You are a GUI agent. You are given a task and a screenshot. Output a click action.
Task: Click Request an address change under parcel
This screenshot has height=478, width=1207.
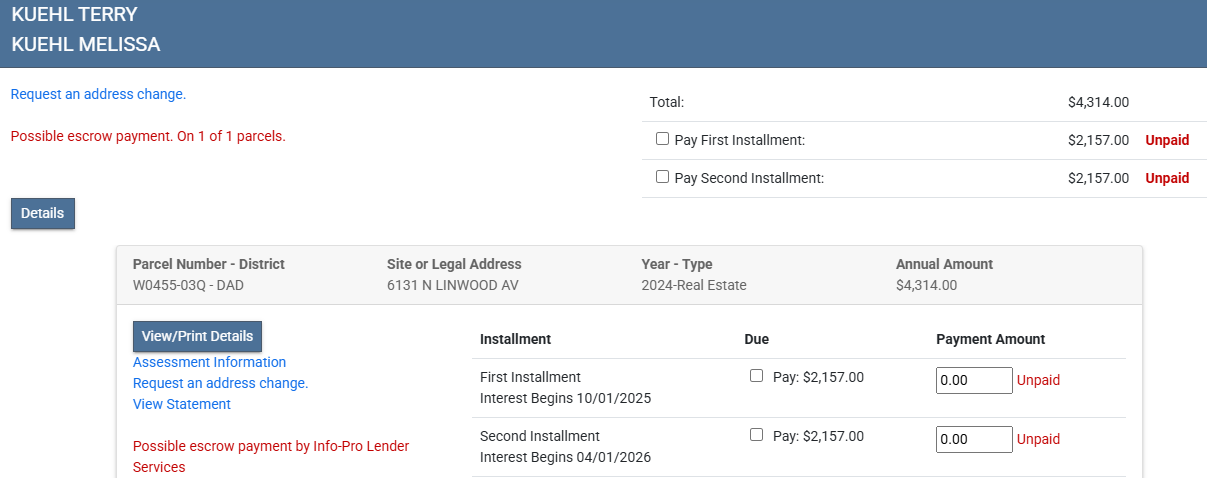220,383
